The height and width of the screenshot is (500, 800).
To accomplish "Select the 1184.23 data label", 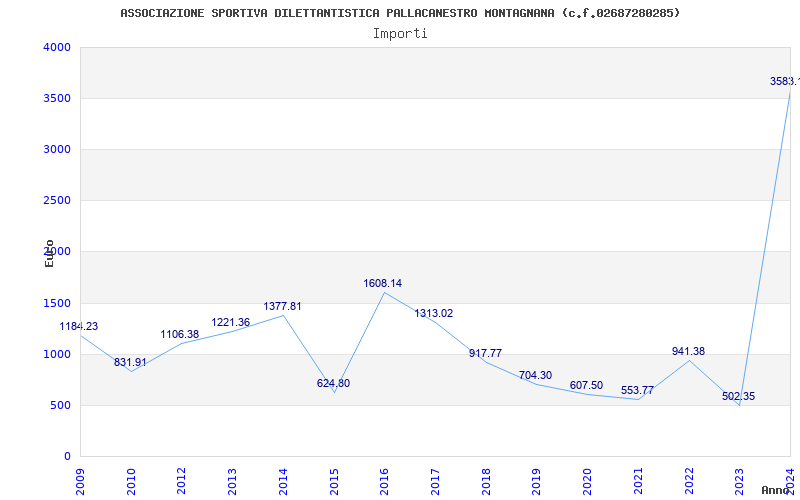I will coord(79,327).
